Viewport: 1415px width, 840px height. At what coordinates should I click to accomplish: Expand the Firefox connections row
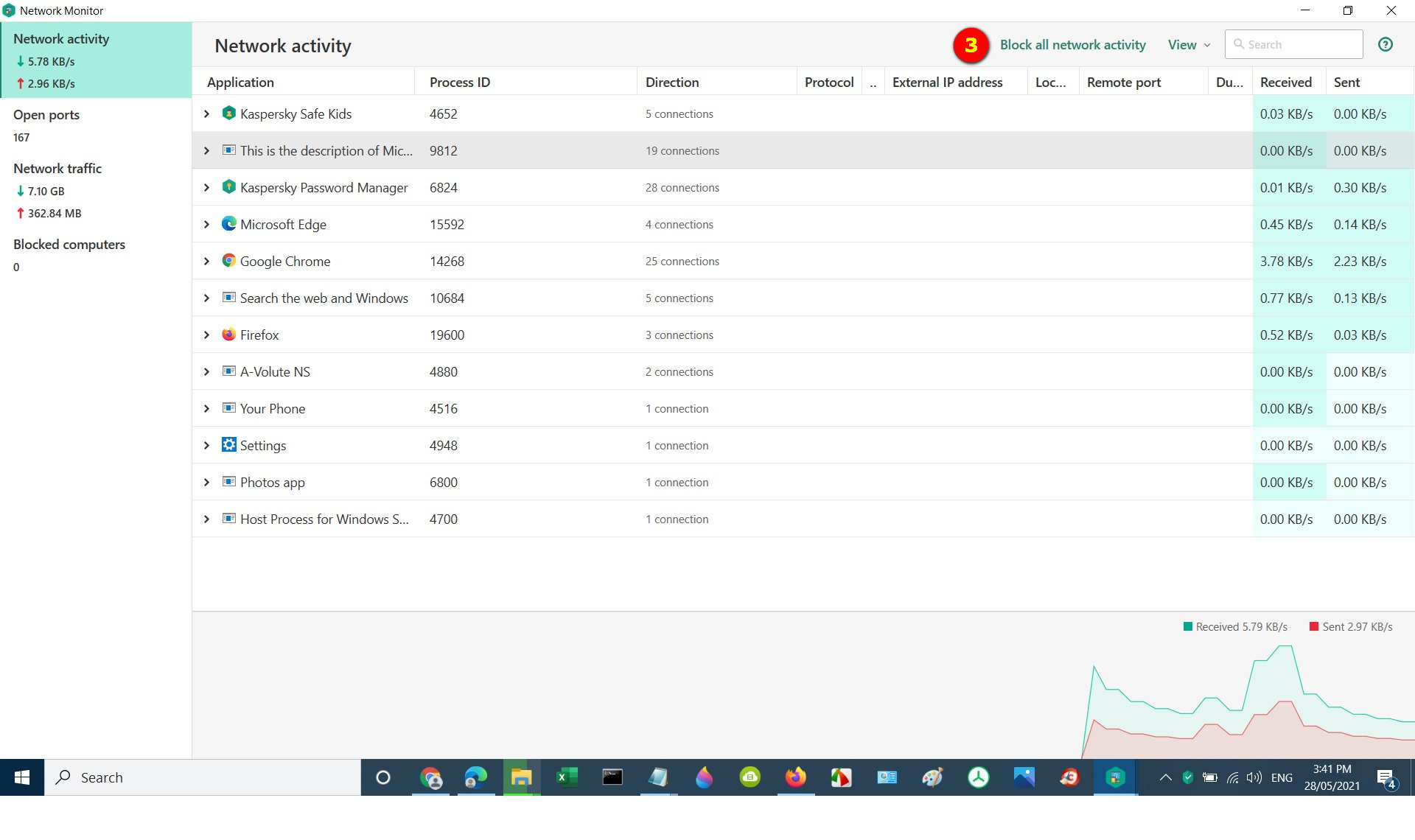[206, 335]
